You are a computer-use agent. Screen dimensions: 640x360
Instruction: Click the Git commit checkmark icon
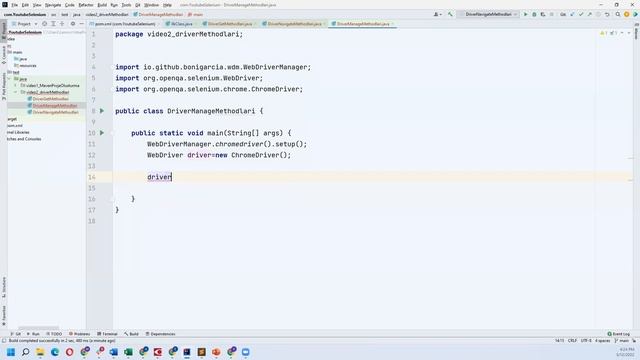coord(581,14)
